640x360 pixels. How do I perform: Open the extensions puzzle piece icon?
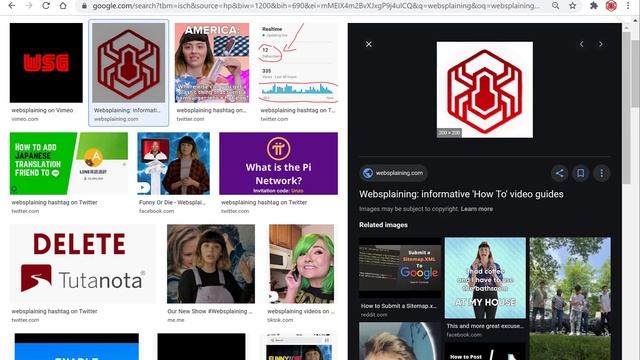pyautogui.click(x=594, y=6)
